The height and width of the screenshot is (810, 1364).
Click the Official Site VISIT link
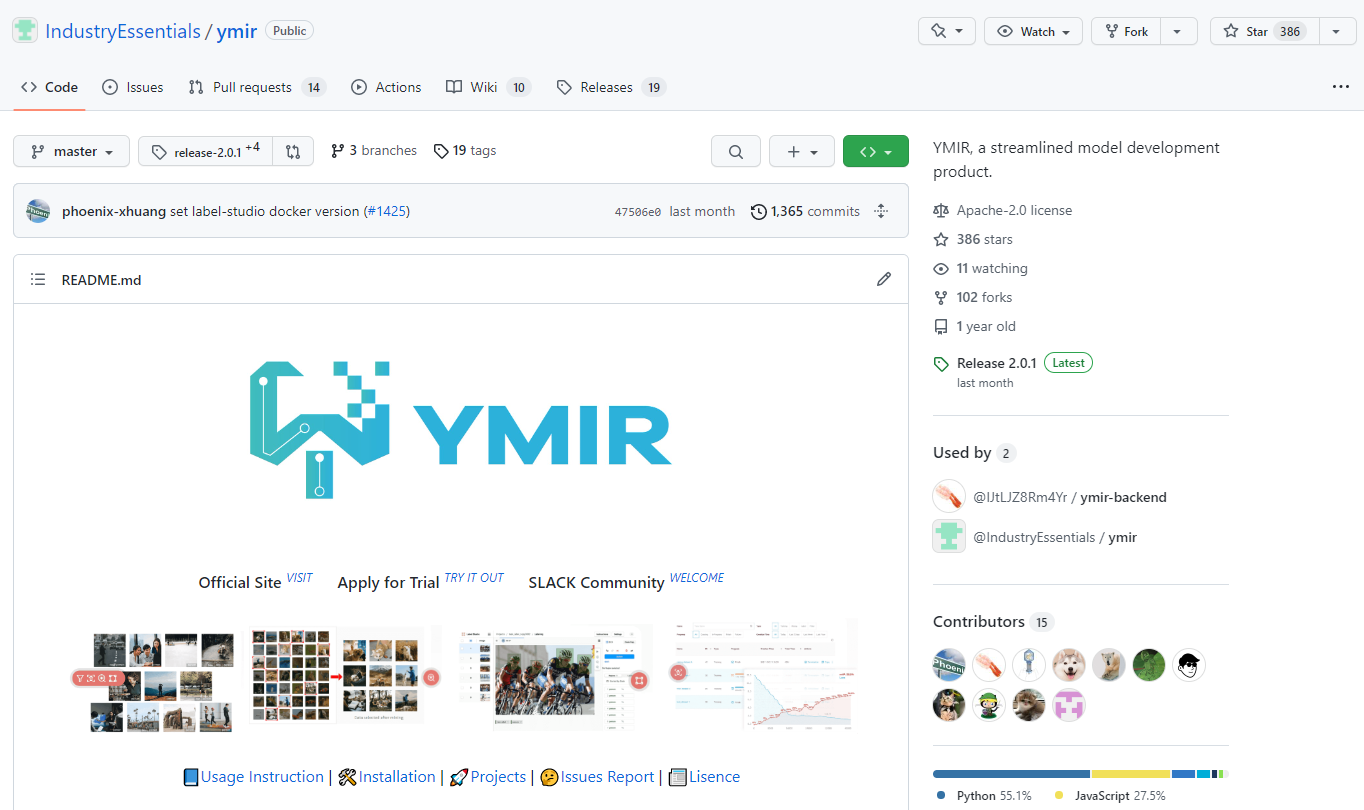pyautogui.click(x=299, y=578)
